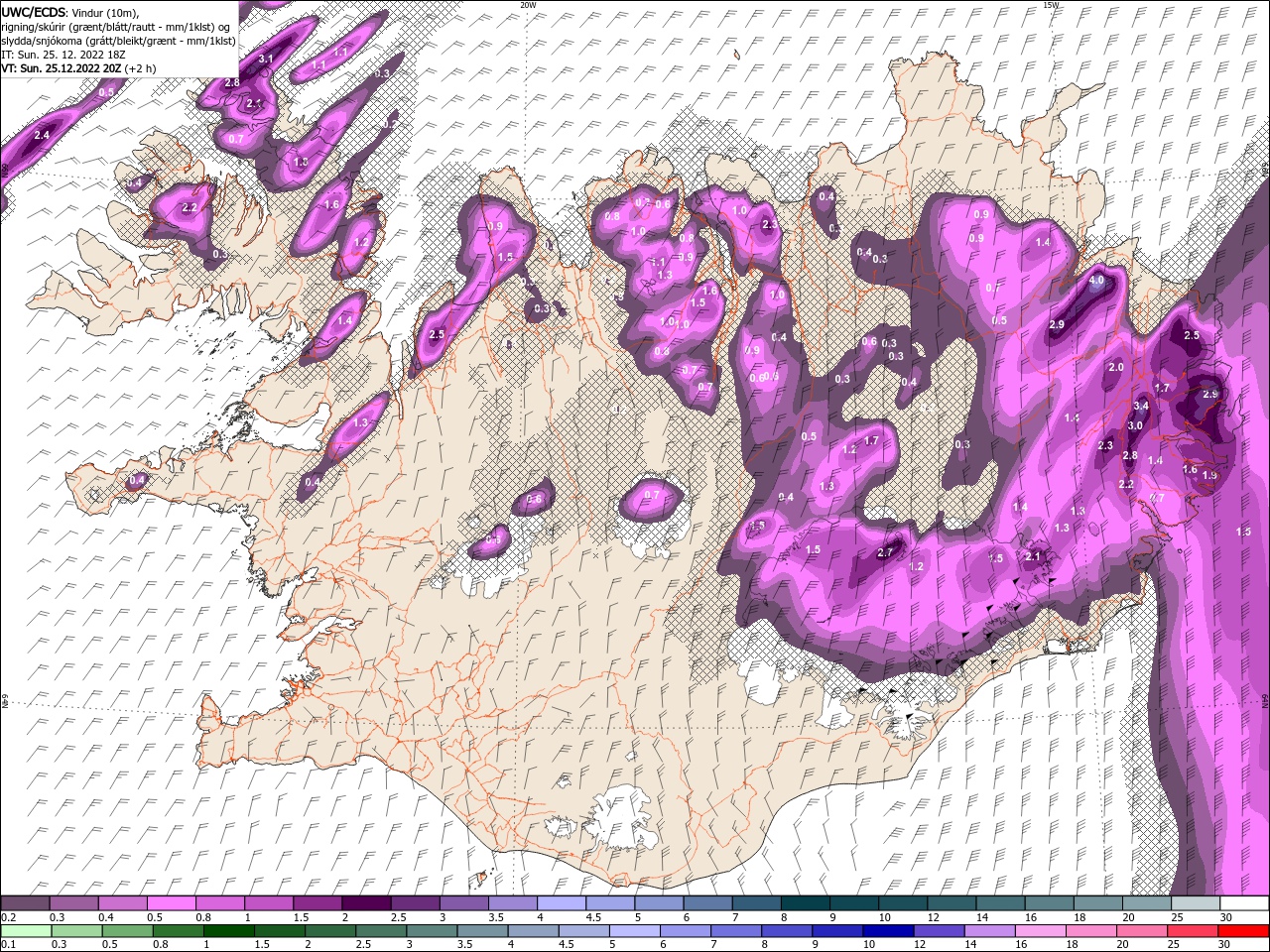Click the 'VT: Sun. 25.12.2022 20Z (+2 h)' line
This screenshot has height=952, width=1270.
(x=77, y=68)
